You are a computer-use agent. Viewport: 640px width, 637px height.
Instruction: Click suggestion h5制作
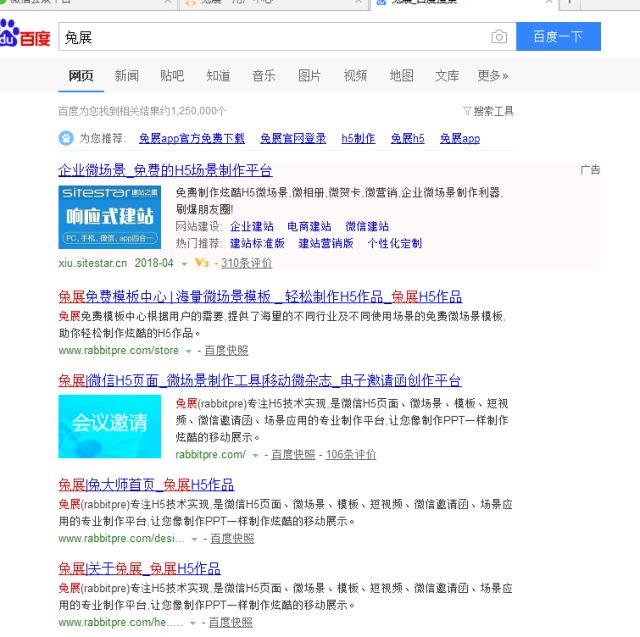(358, 138)
